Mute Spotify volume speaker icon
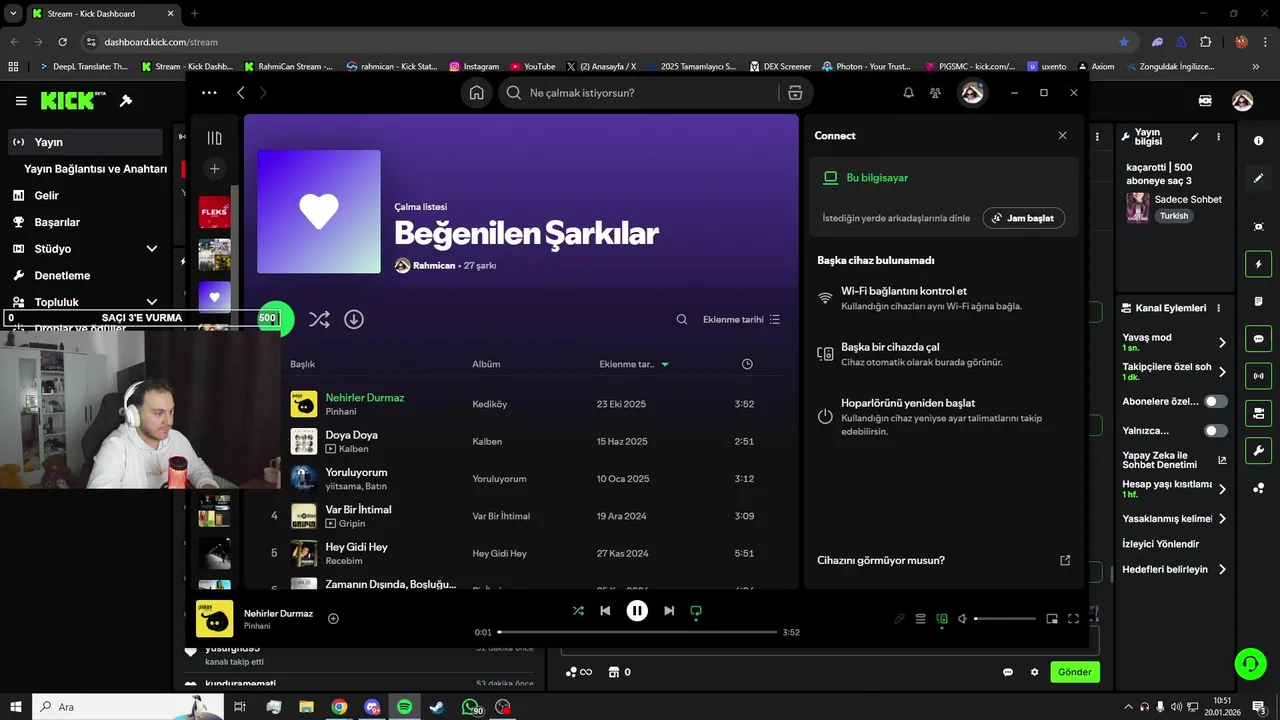1280x720 pixels. click(962, 619)
